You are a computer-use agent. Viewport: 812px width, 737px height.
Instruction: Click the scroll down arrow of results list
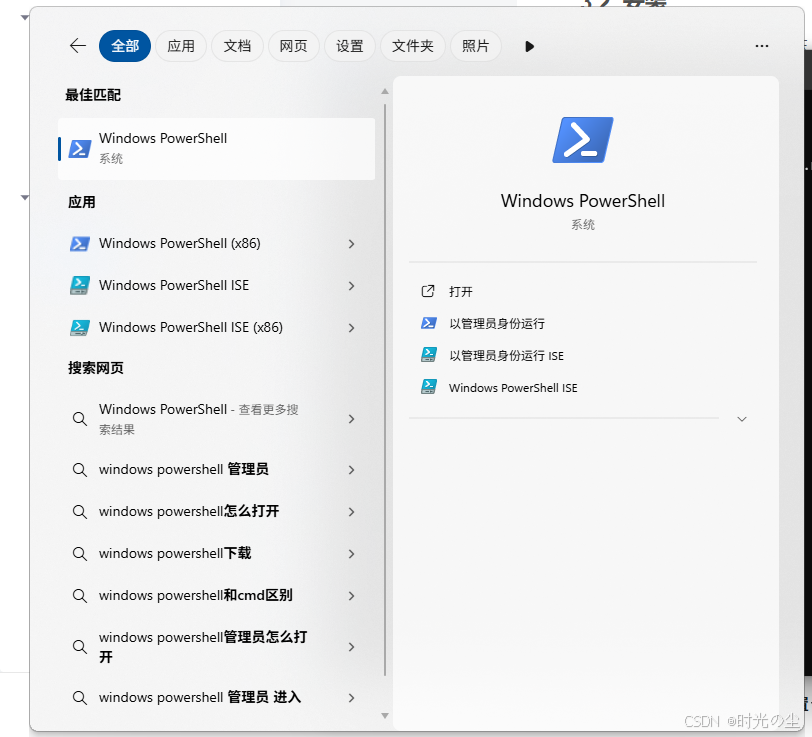point(385,716)
